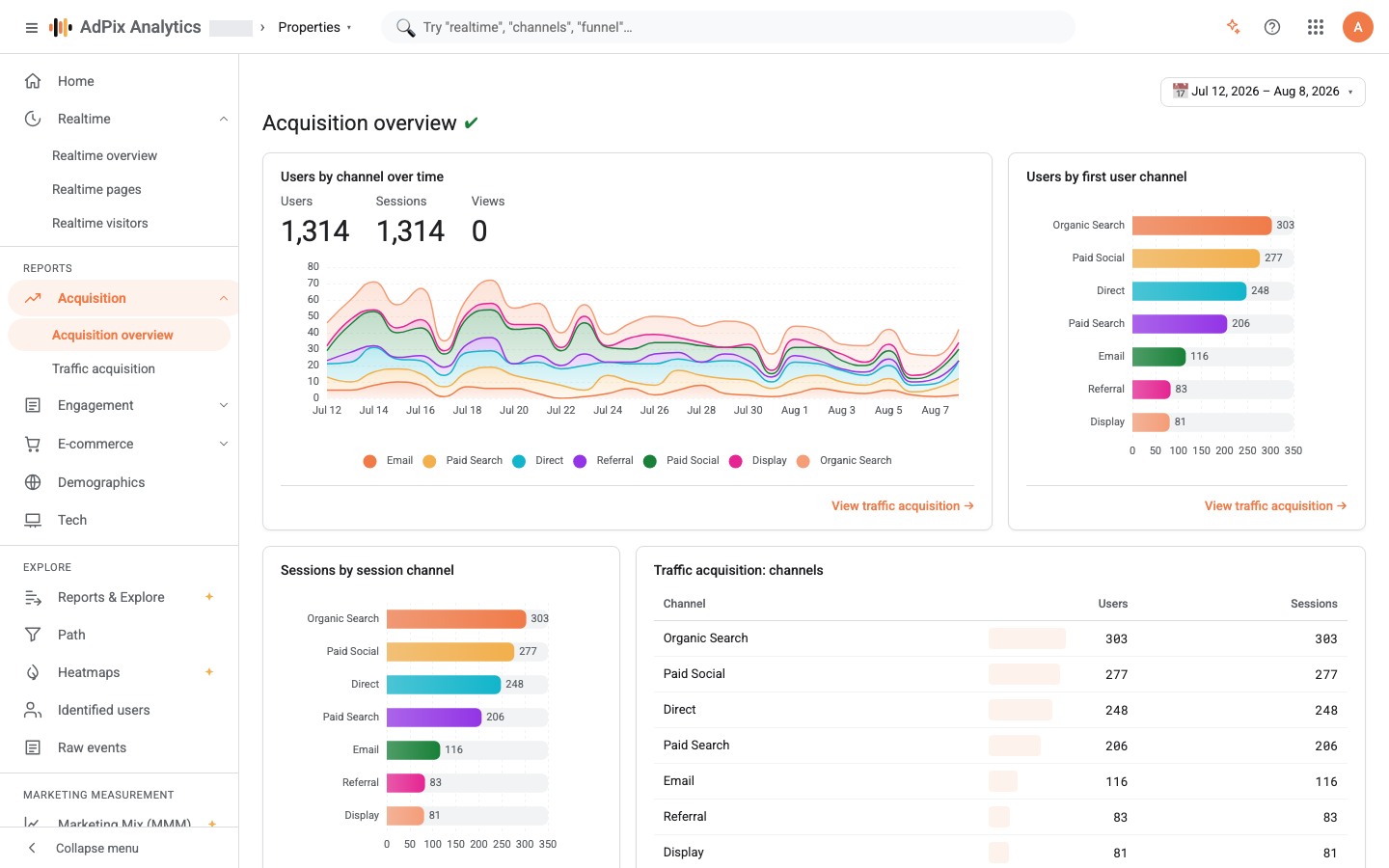Open the AI insights sparkle icon
Image resolution: width=1389 pixels, height=868 pixels.
(x=1233, y=27)
